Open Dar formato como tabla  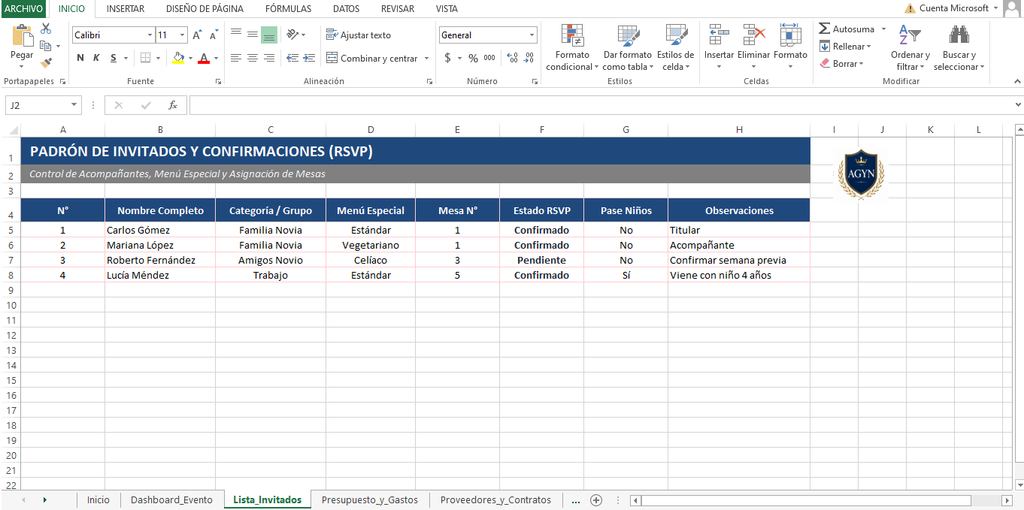[628, 48]
